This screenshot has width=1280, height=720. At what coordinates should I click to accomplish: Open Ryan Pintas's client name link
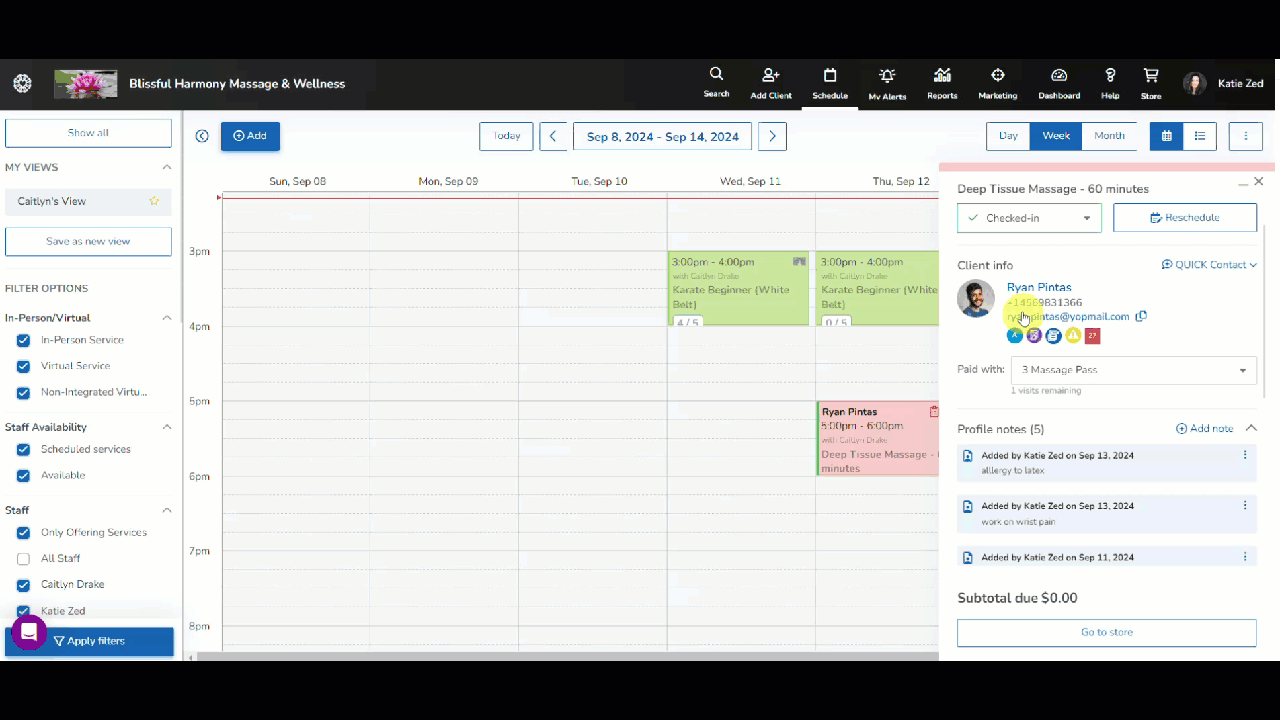[1039, 287]
